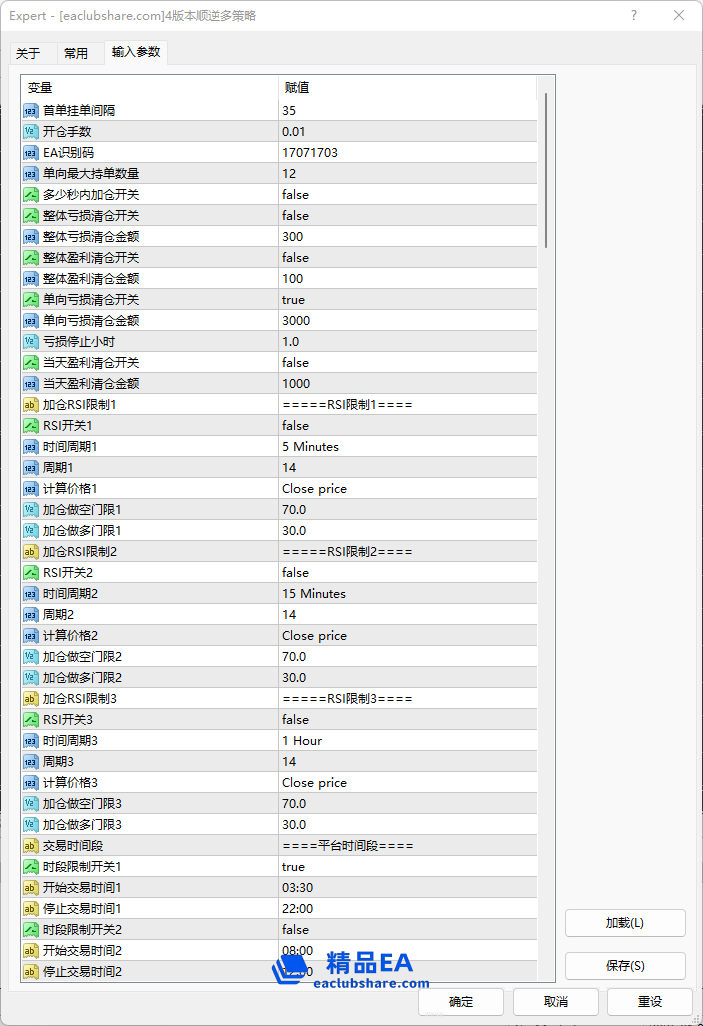Toggle the 整体亏损清仓开关 value false
Image resolution: width=703 pixels, height=1026 pixels.
pos(407,215)
